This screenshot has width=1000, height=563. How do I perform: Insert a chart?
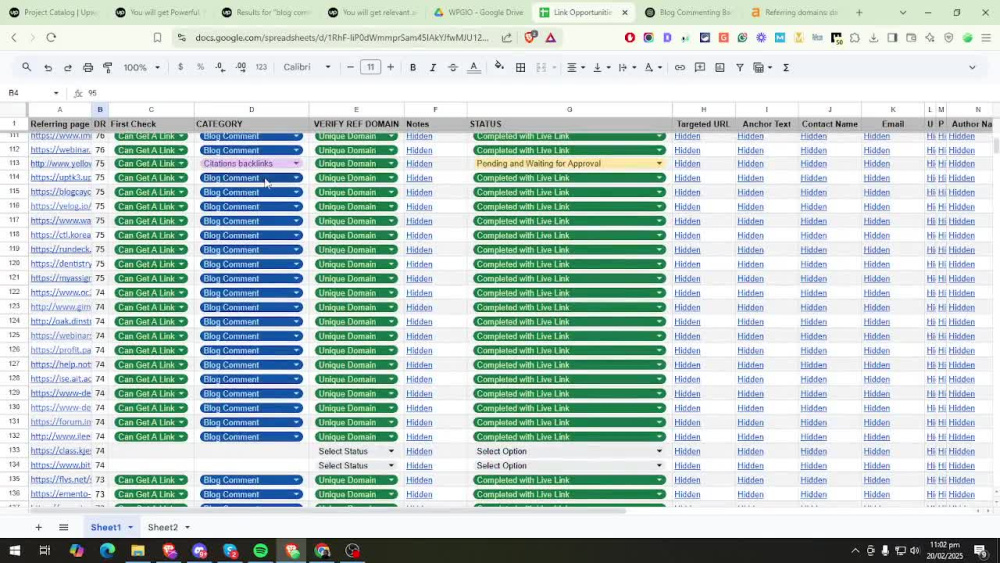(720, 67)
